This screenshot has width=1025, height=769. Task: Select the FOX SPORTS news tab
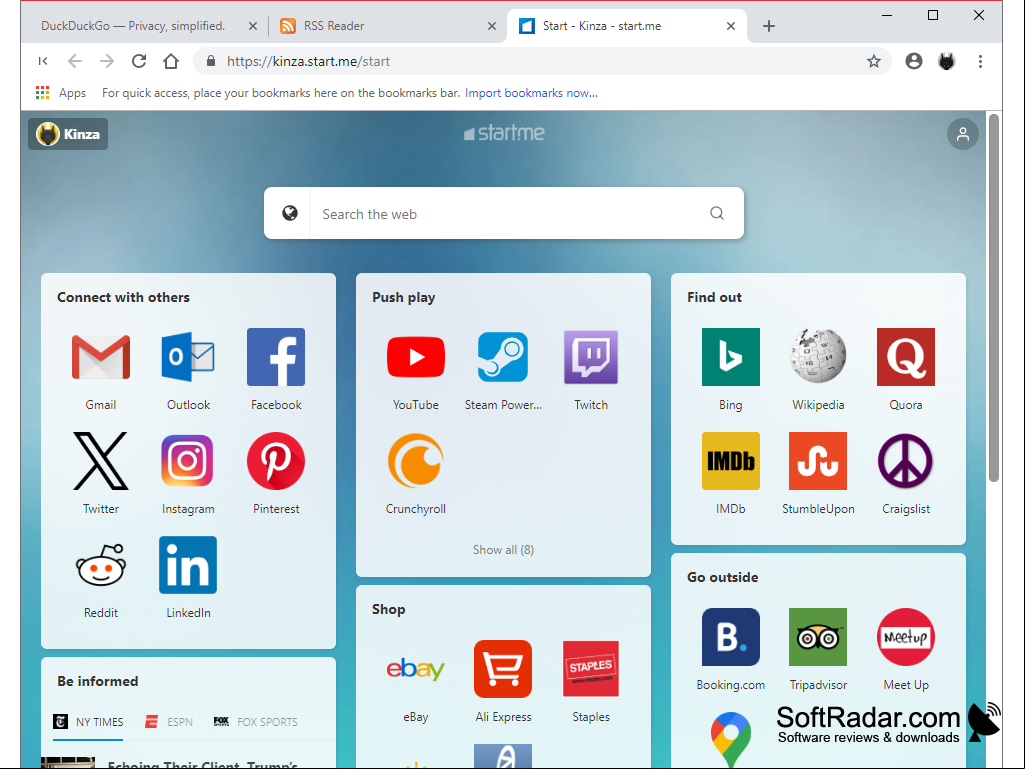tap(256, 722)
